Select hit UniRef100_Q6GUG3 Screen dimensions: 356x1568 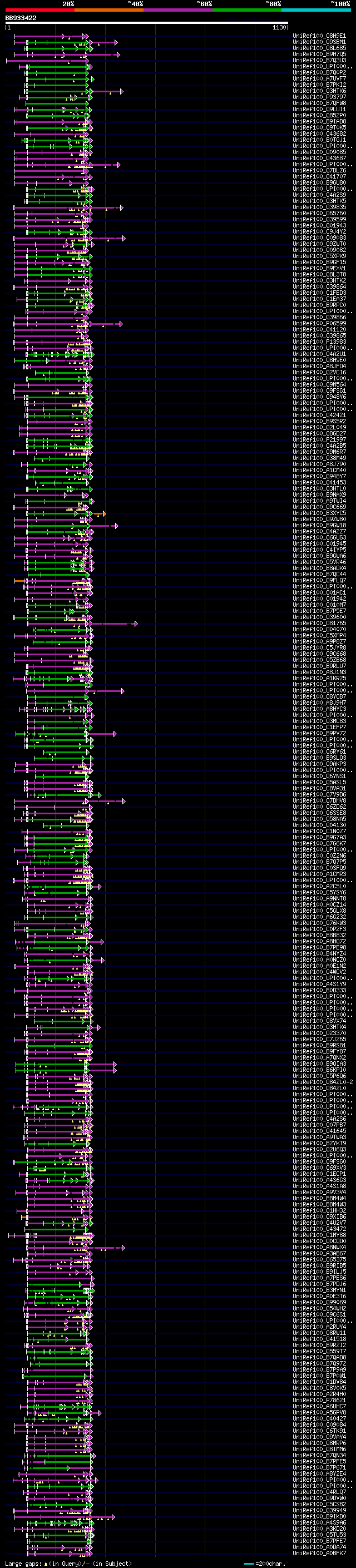click(319, 538)
